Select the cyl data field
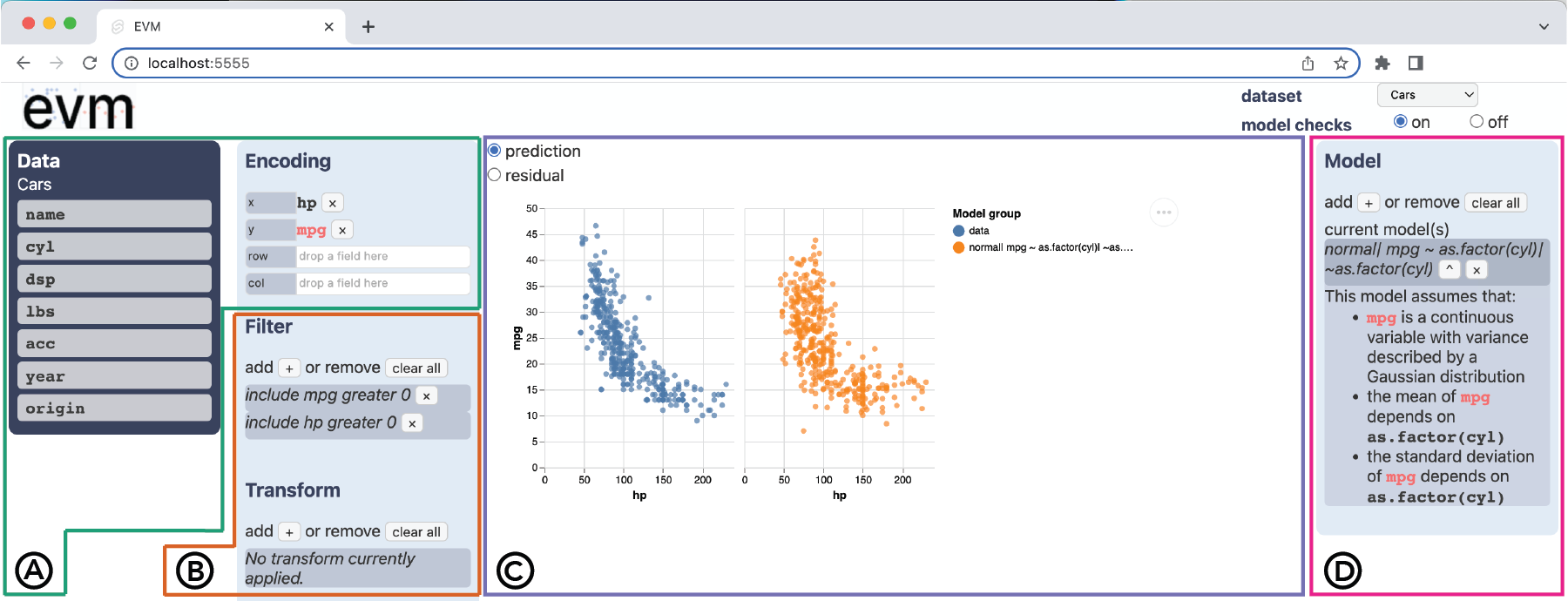 (114, 246)
